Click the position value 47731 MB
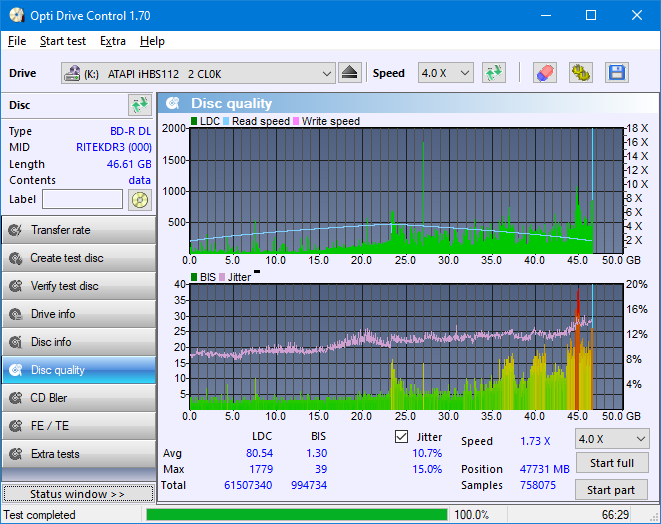Screen dimensions: 661x524 point(545,469)
